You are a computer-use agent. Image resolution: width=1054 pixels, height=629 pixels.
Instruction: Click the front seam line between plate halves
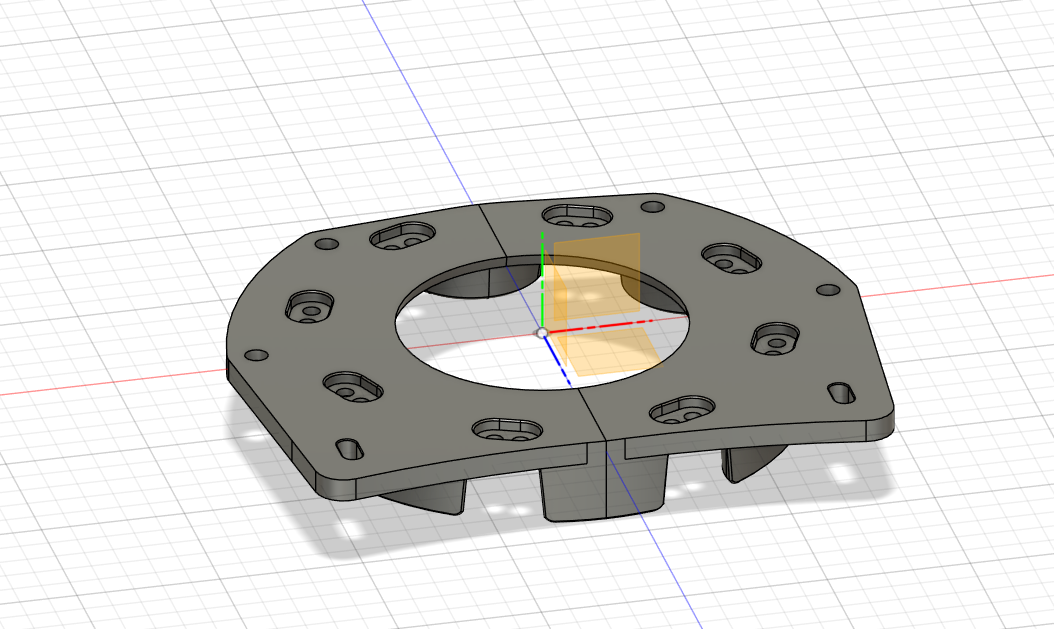(x=593, y=415)
